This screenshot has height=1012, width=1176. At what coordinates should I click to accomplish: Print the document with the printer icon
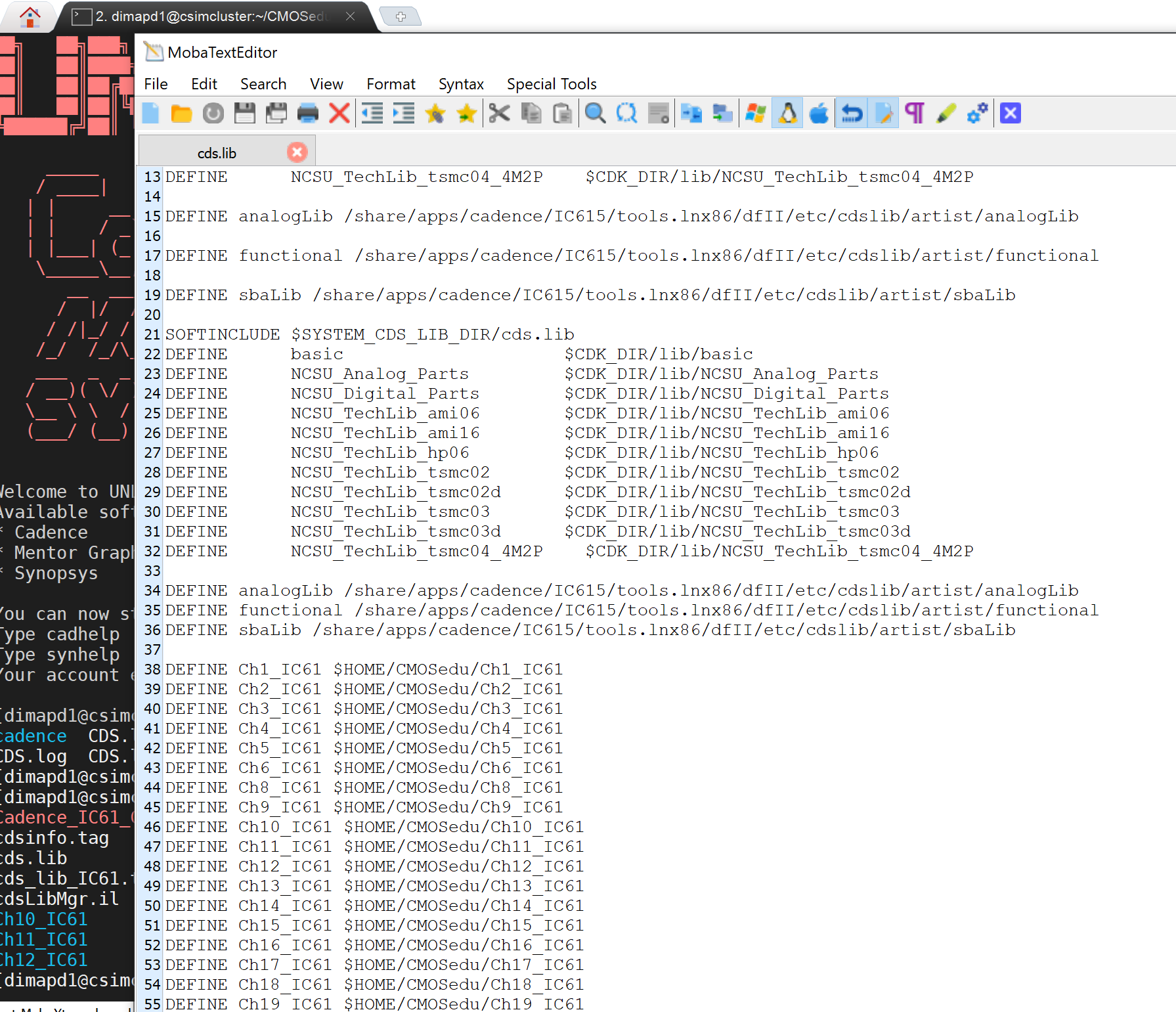(x=307, y=114)
